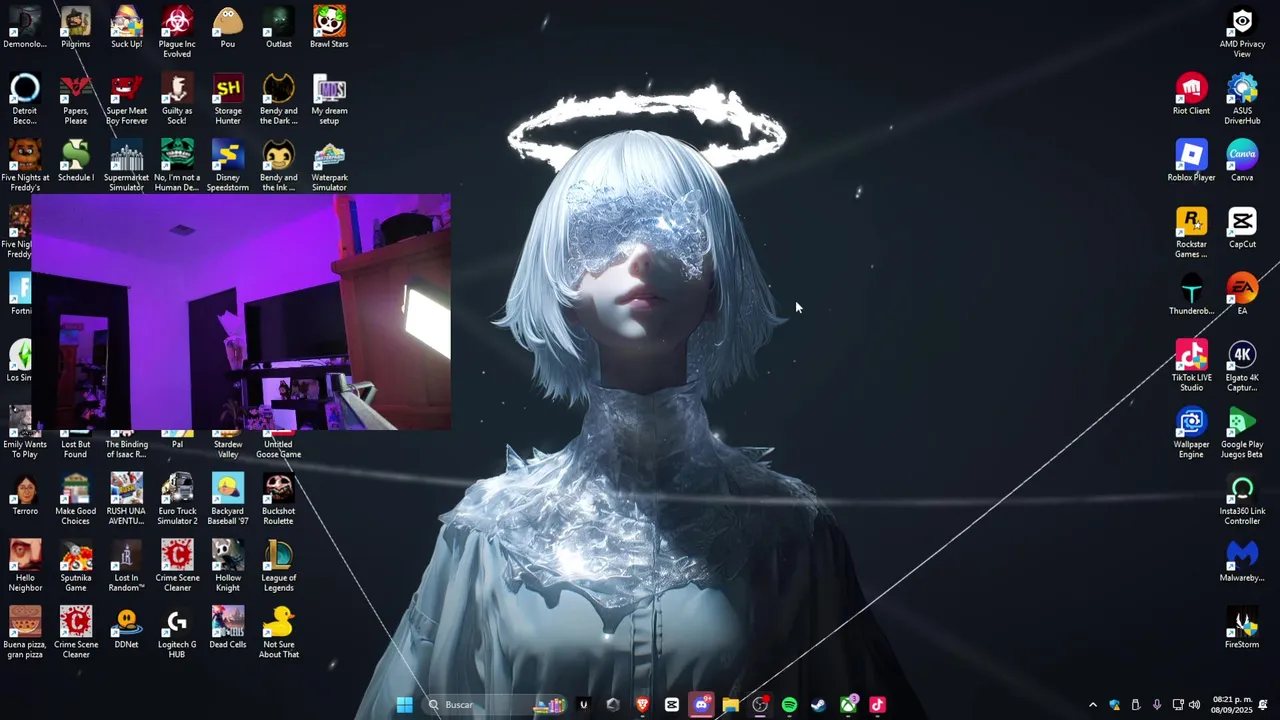The width and height of the screenshot is (1280, 720).
Task: Launch the Riot Client desktop icon
Action: (x=1191, y=94)
